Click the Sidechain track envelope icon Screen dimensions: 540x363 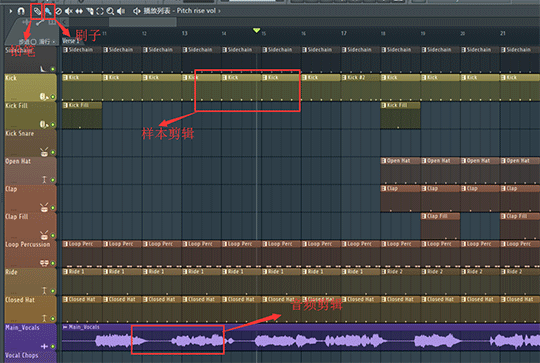[x=43, y=69]
